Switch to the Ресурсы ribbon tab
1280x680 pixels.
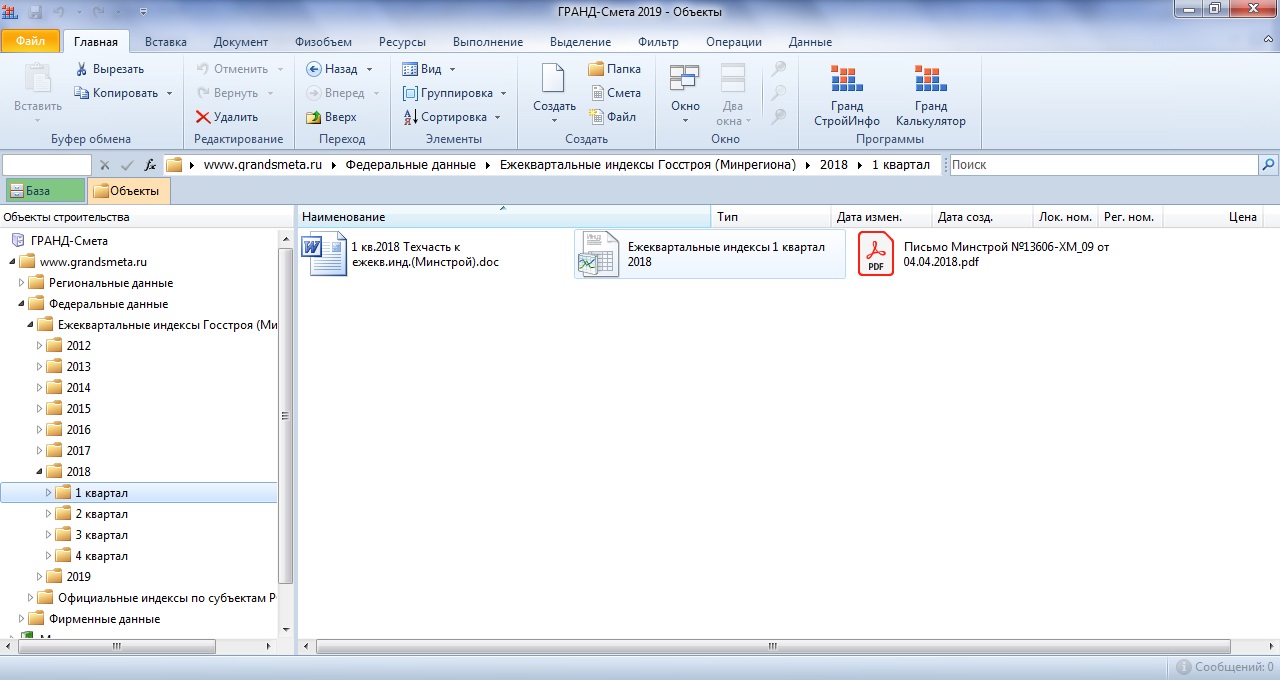[x=402, y=42]
